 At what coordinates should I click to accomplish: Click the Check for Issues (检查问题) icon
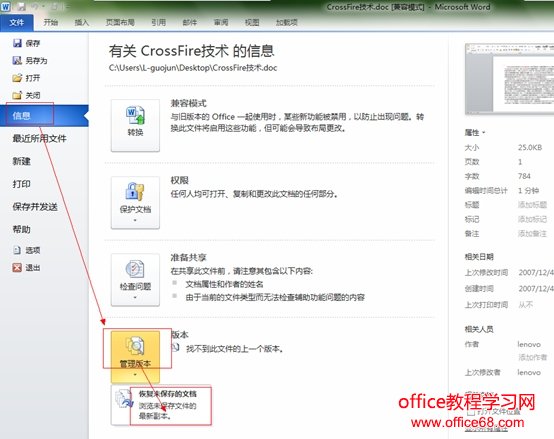135,269
